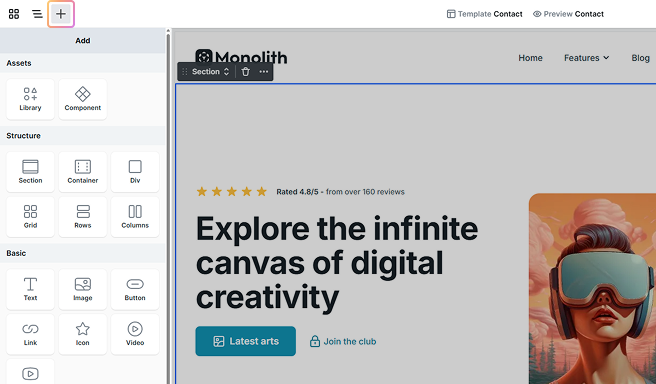Image resolution: width=656 pixels, height=384 pixels.
Task: Insert a Columns layout element
Action: (135, 217)
